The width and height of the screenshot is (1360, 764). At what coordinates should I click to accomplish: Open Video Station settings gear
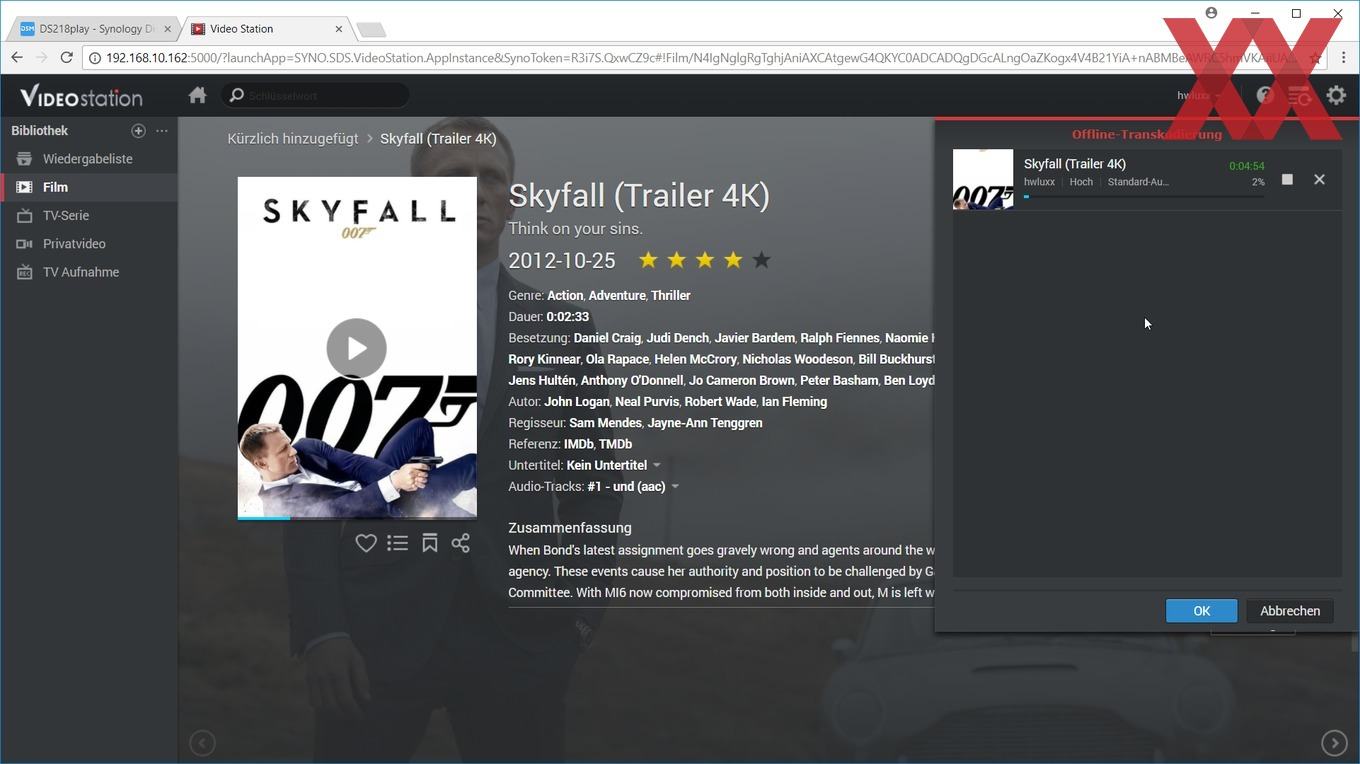pyautogui.click(x=1336, y=95)
